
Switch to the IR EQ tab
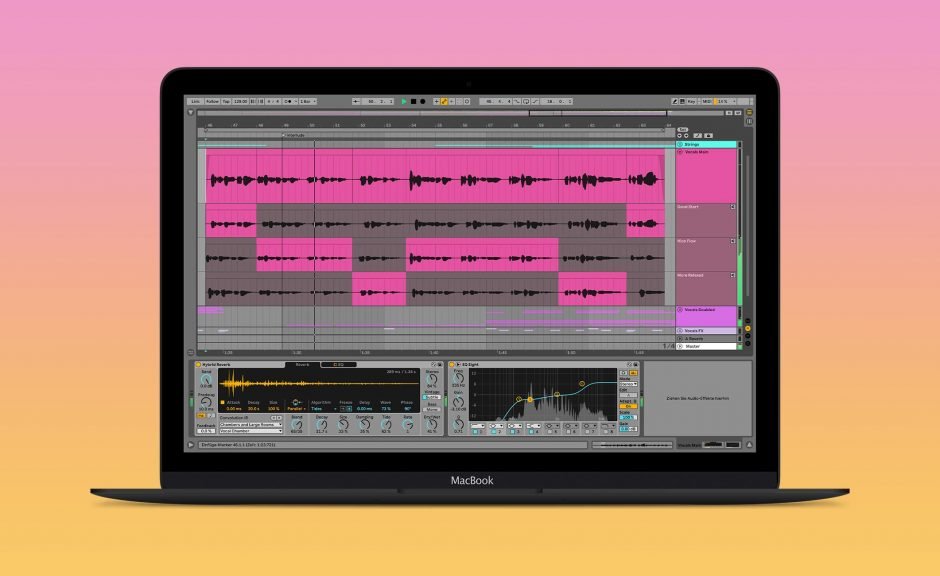[x=340, y=365]
